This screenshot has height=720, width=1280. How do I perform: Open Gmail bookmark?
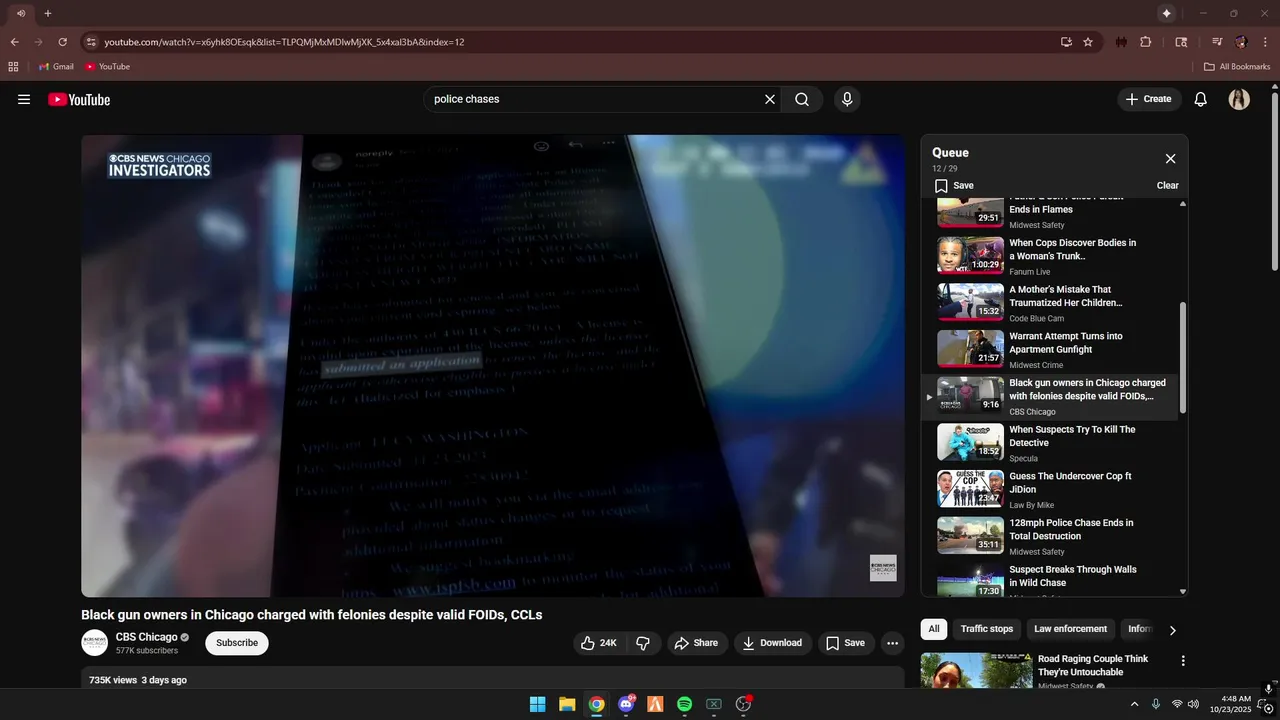point(56,66)
